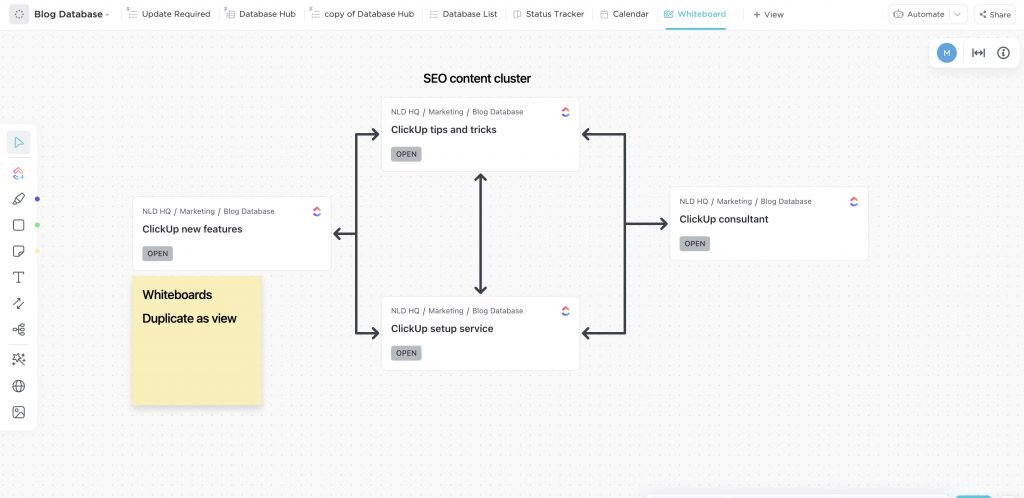The width and height of the screenshot is (1024, 498).
Task: Click the blue pen color dot
Action: pyautogui.click(x=37, y=199)
